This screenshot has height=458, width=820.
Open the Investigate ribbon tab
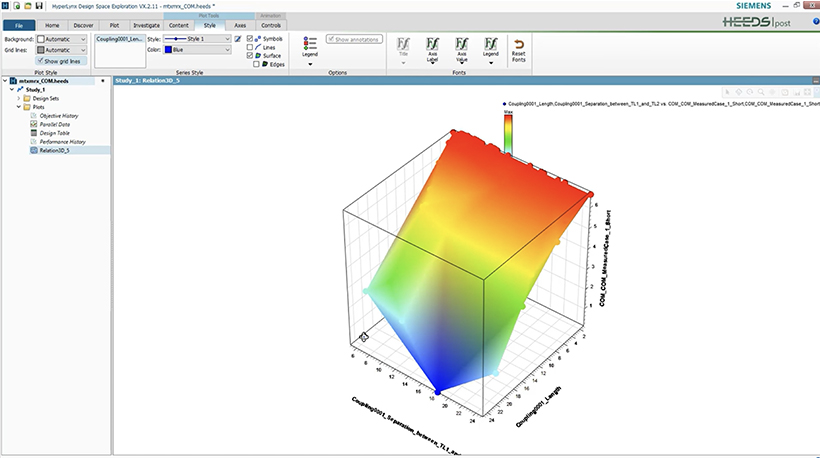pyautogui.click(x=146, y=25)
